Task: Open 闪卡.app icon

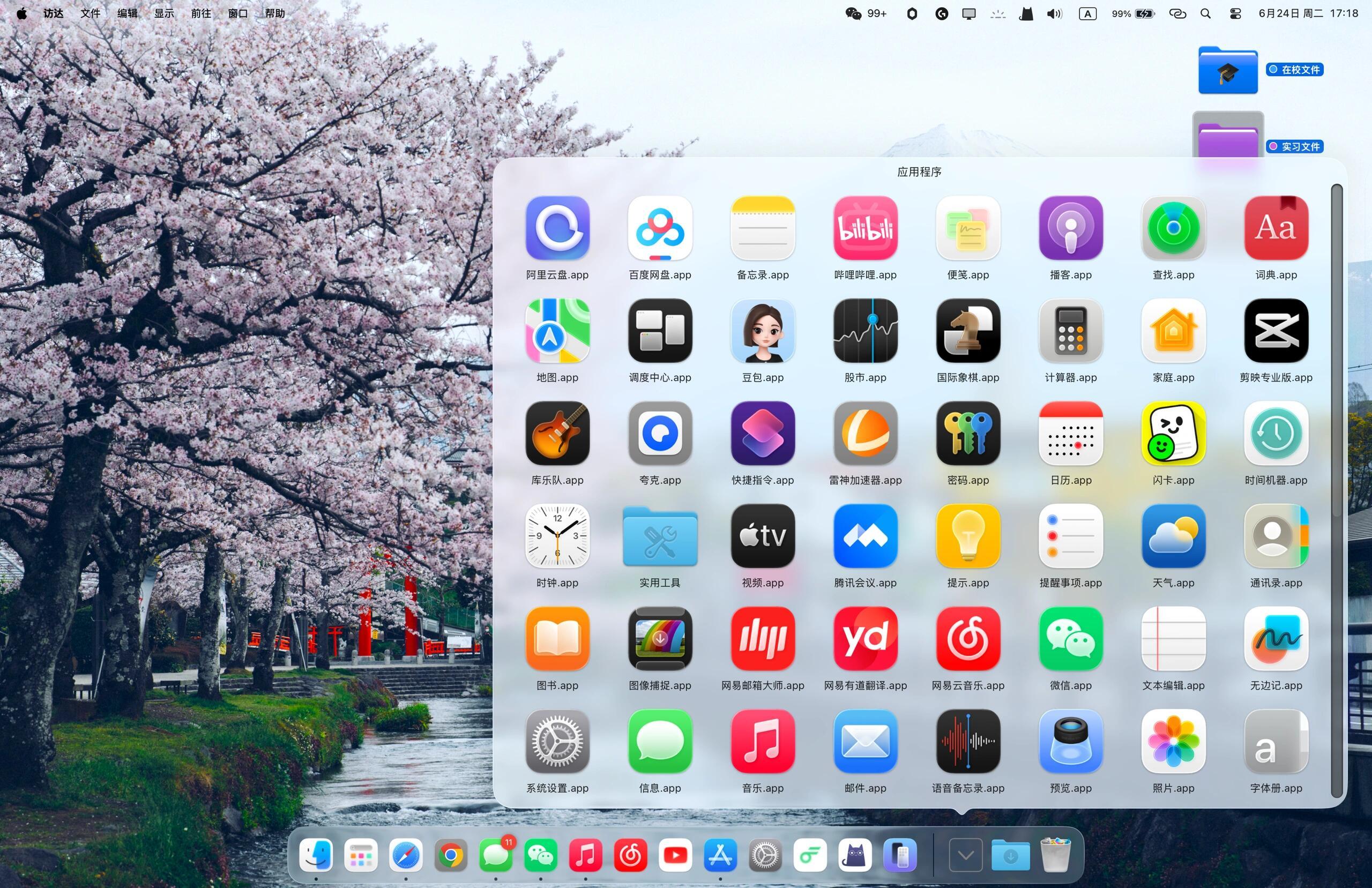Action: [1173, 434]
